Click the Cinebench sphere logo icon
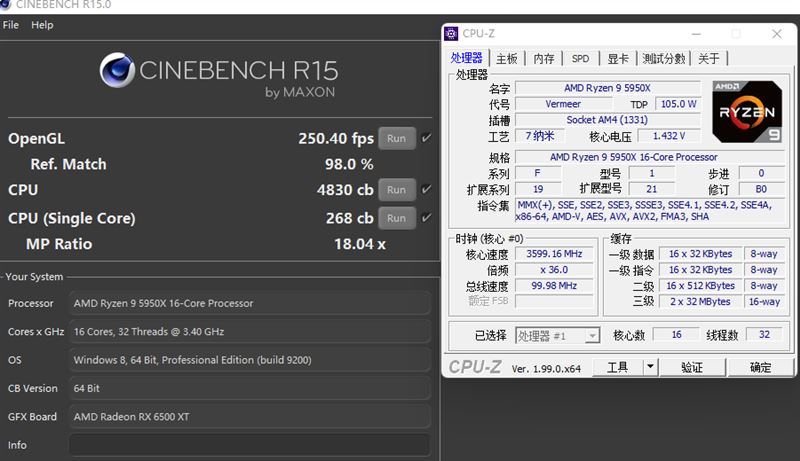This screenshot has width=800, height=461. 117,72
